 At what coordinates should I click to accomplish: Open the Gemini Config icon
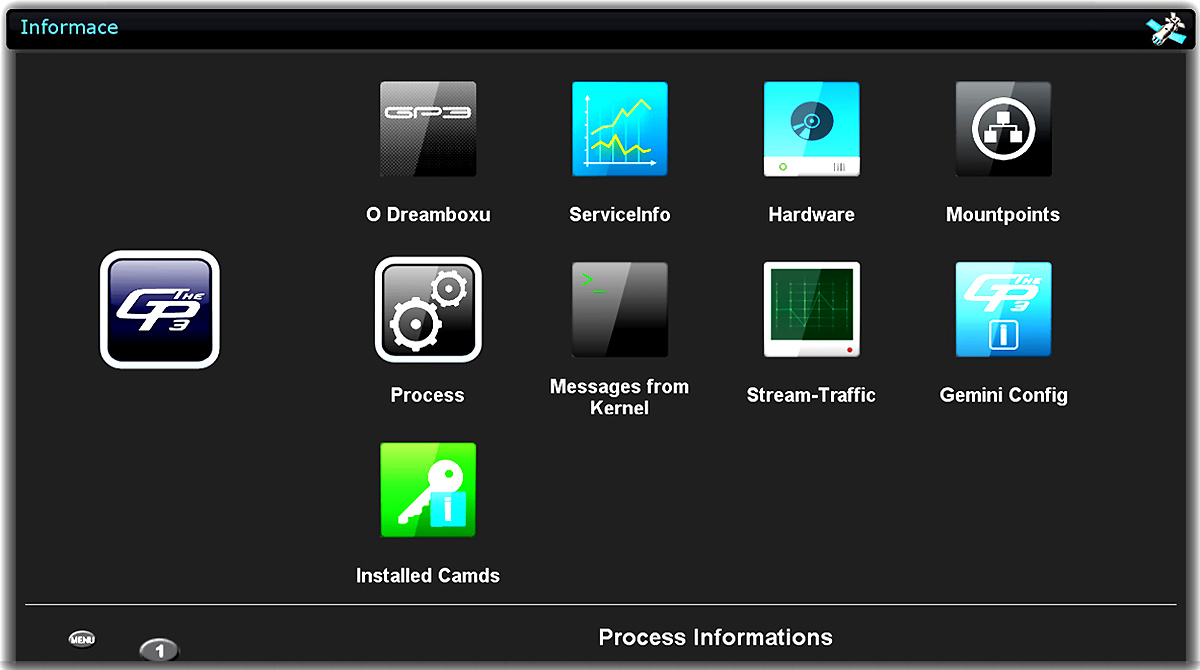point(1003,310)
